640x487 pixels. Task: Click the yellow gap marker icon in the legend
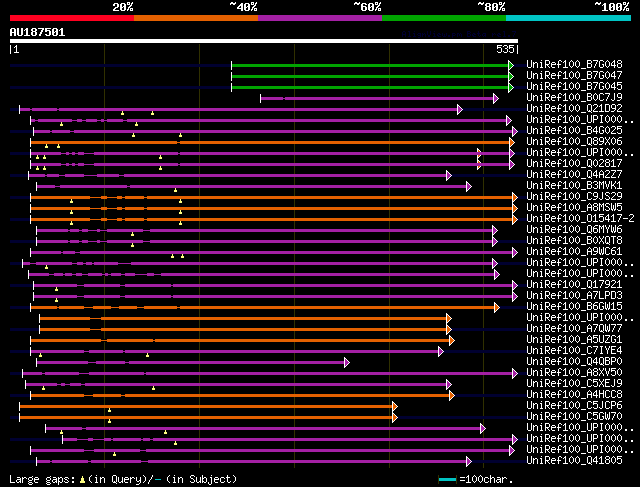pyautogui.click(x=82, y=480)
